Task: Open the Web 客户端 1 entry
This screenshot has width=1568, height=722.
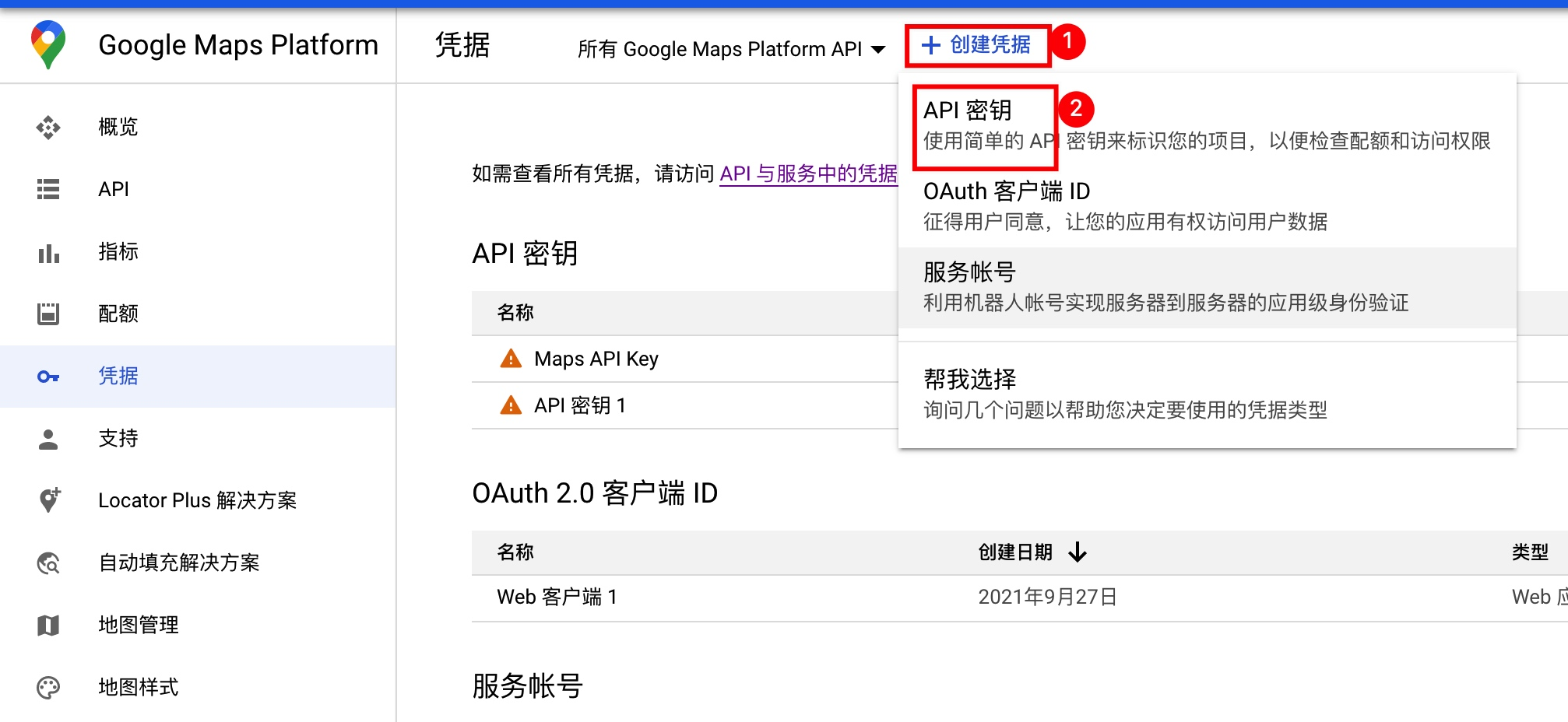Action: click(x=557, y=597)
